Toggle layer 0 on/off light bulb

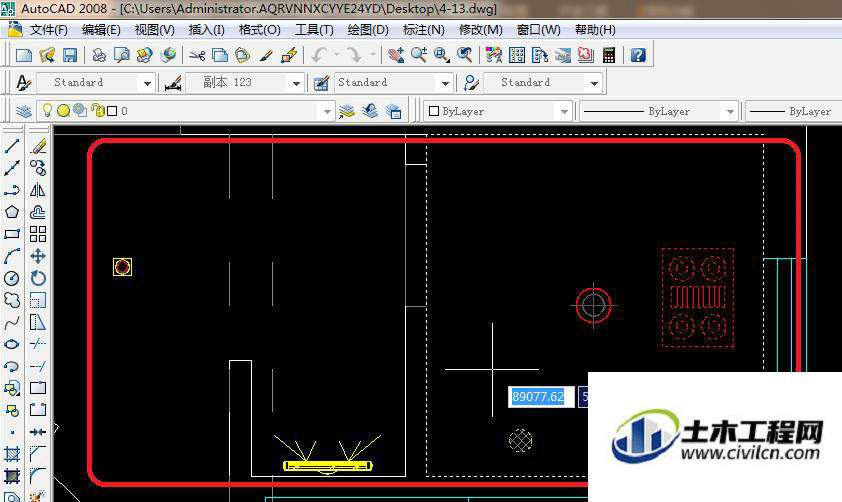(47, 110)
